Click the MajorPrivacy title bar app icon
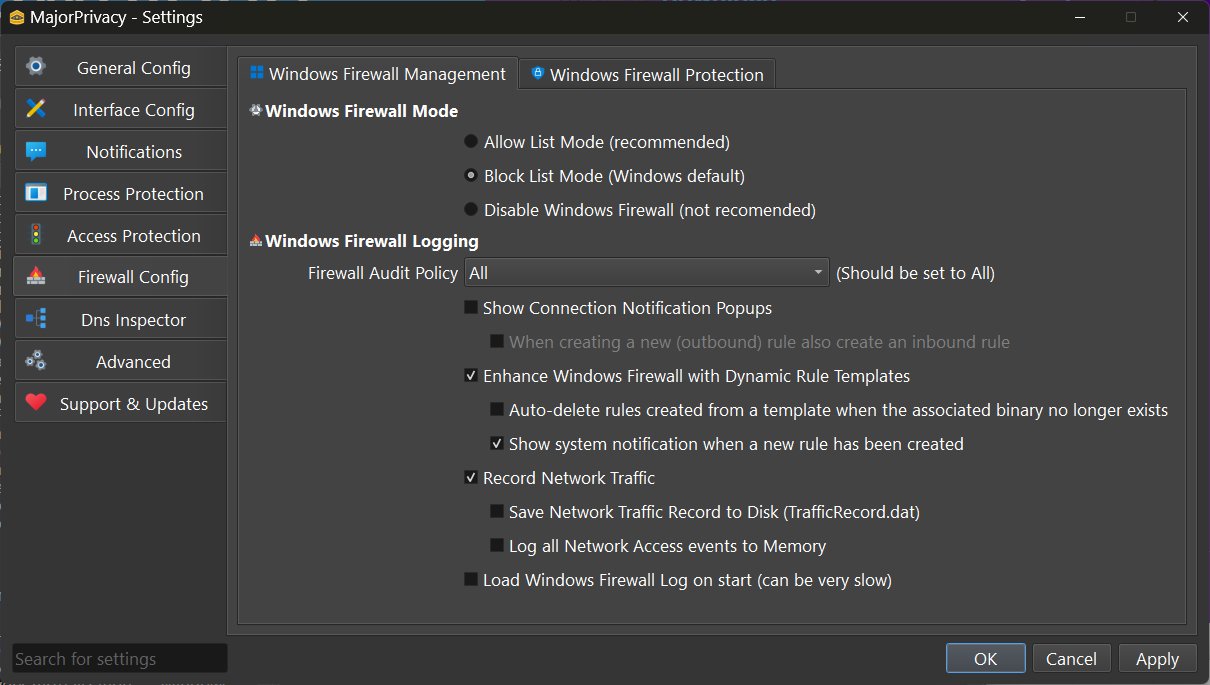1210x685 pixels. point(16,17)
